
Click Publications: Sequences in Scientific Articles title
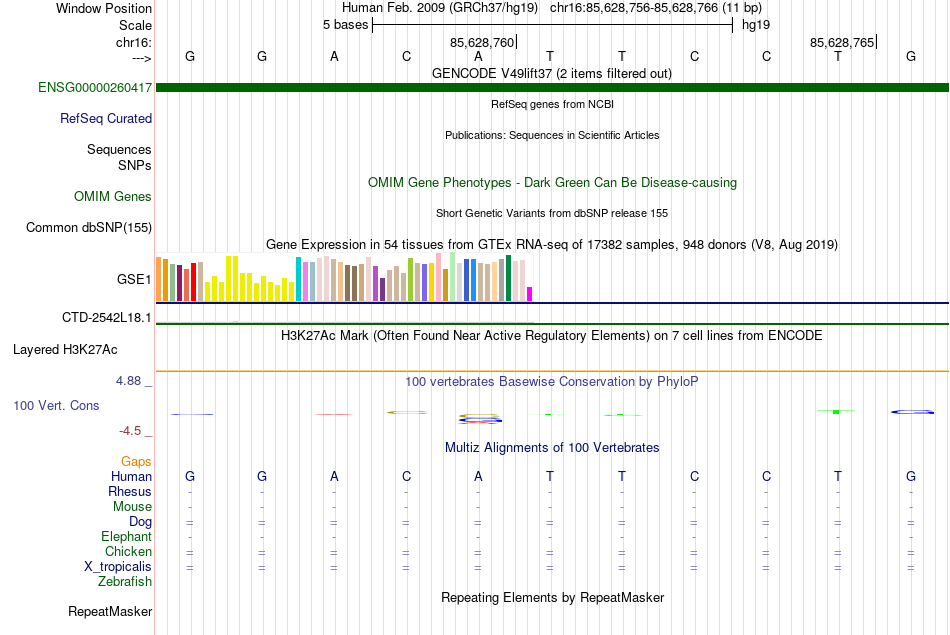coord(552,135)
